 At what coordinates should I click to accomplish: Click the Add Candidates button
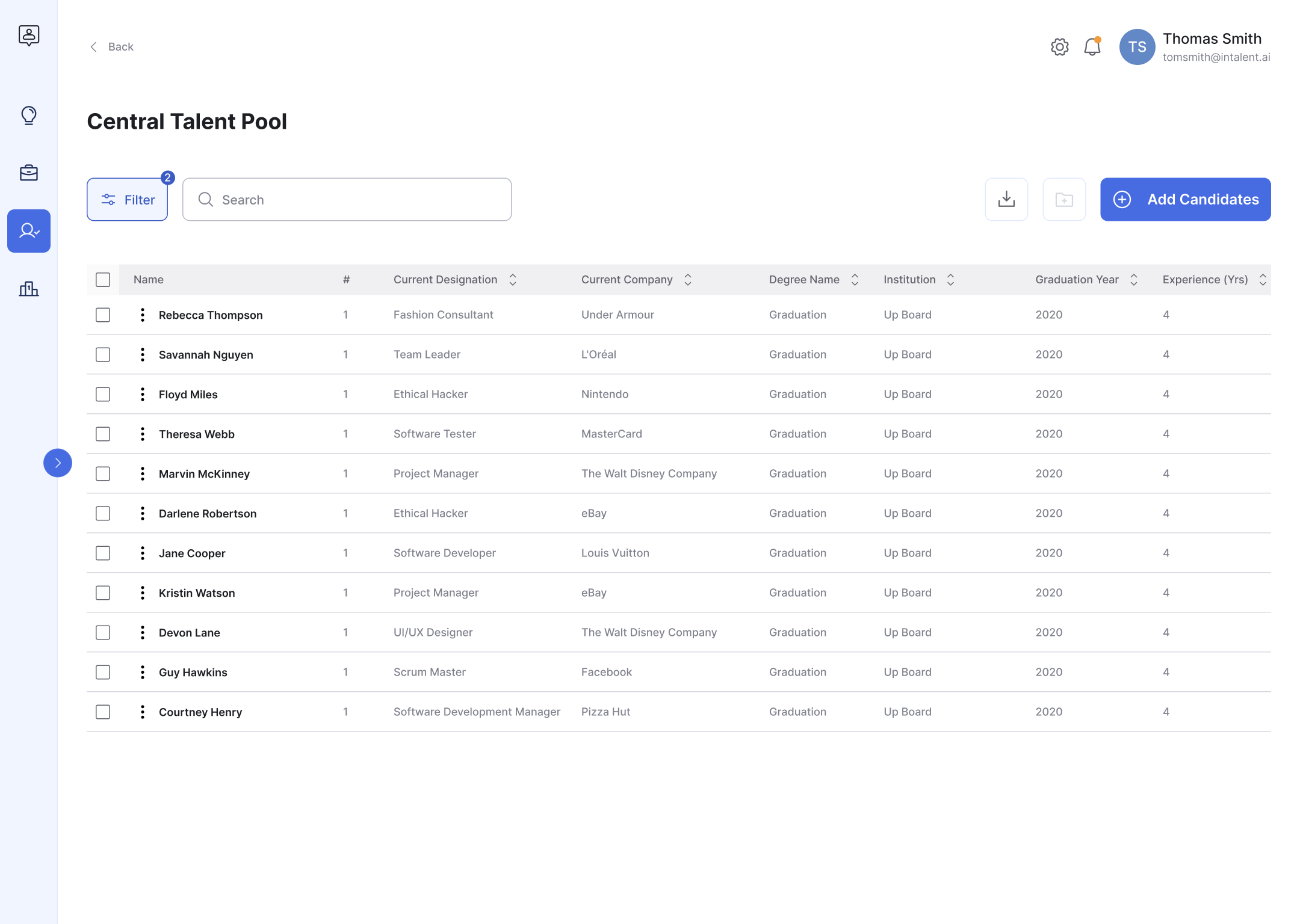1185,199
